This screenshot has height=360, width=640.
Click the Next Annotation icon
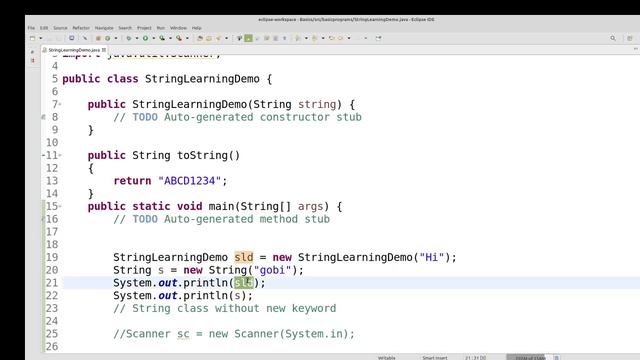(297, 38)
